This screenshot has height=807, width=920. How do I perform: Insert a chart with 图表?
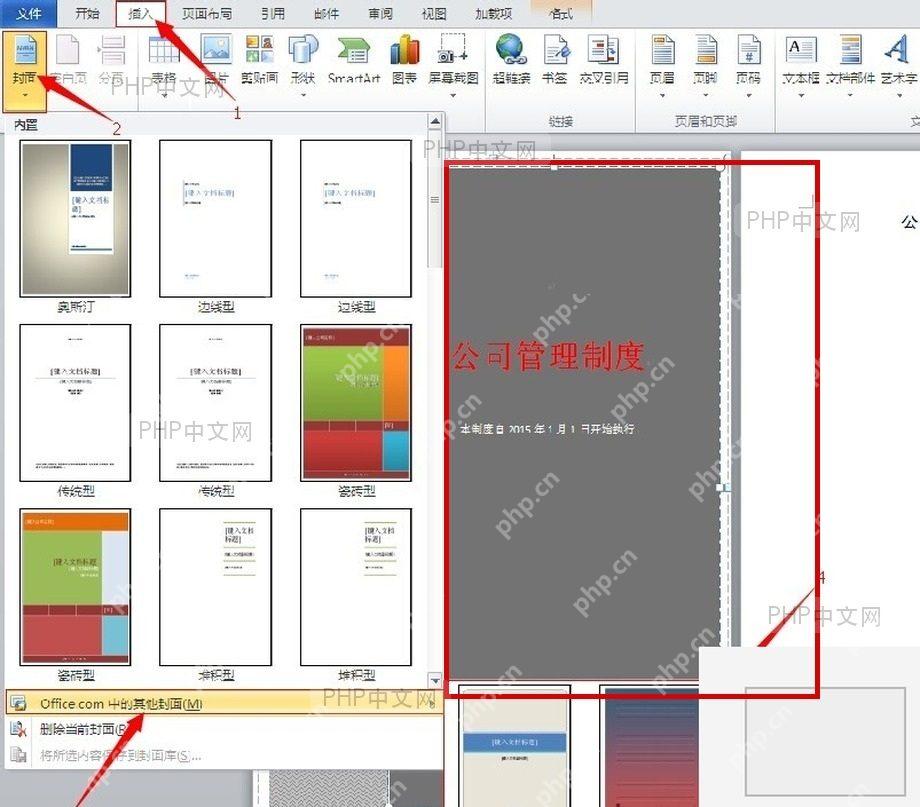pyautogui.click(x=404, y=60)
